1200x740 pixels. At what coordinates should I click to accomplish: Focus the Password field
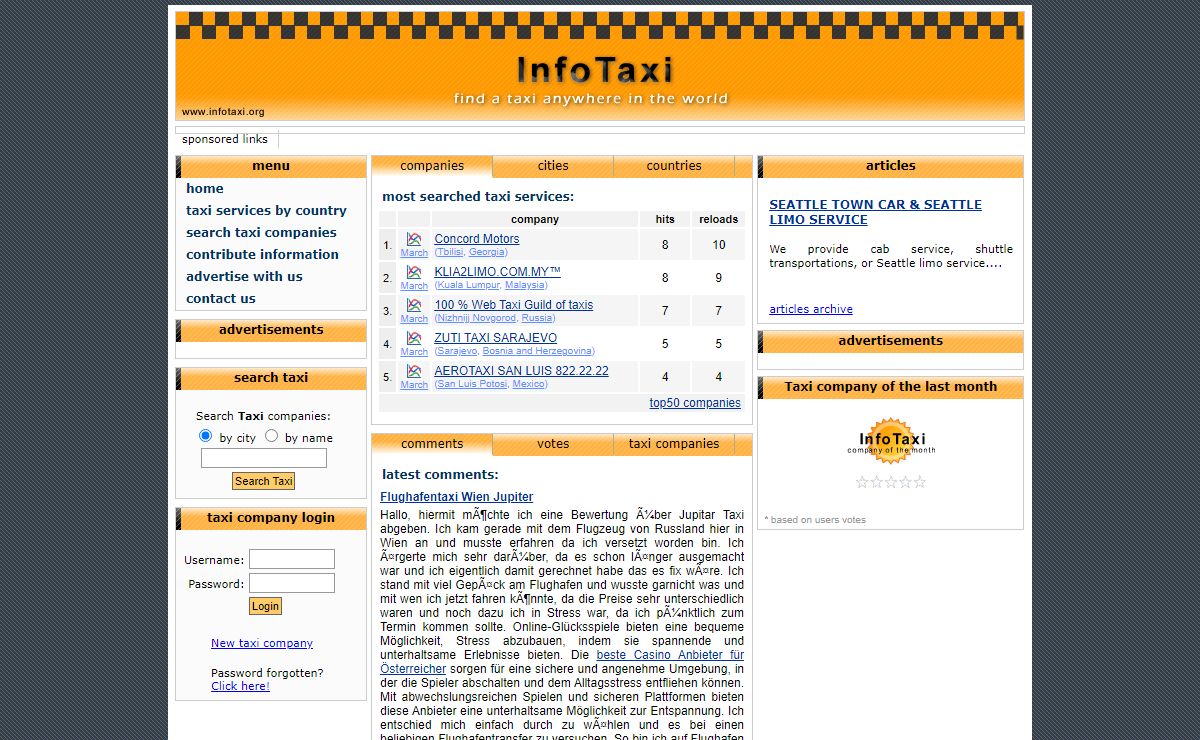(x=292, y=583)
